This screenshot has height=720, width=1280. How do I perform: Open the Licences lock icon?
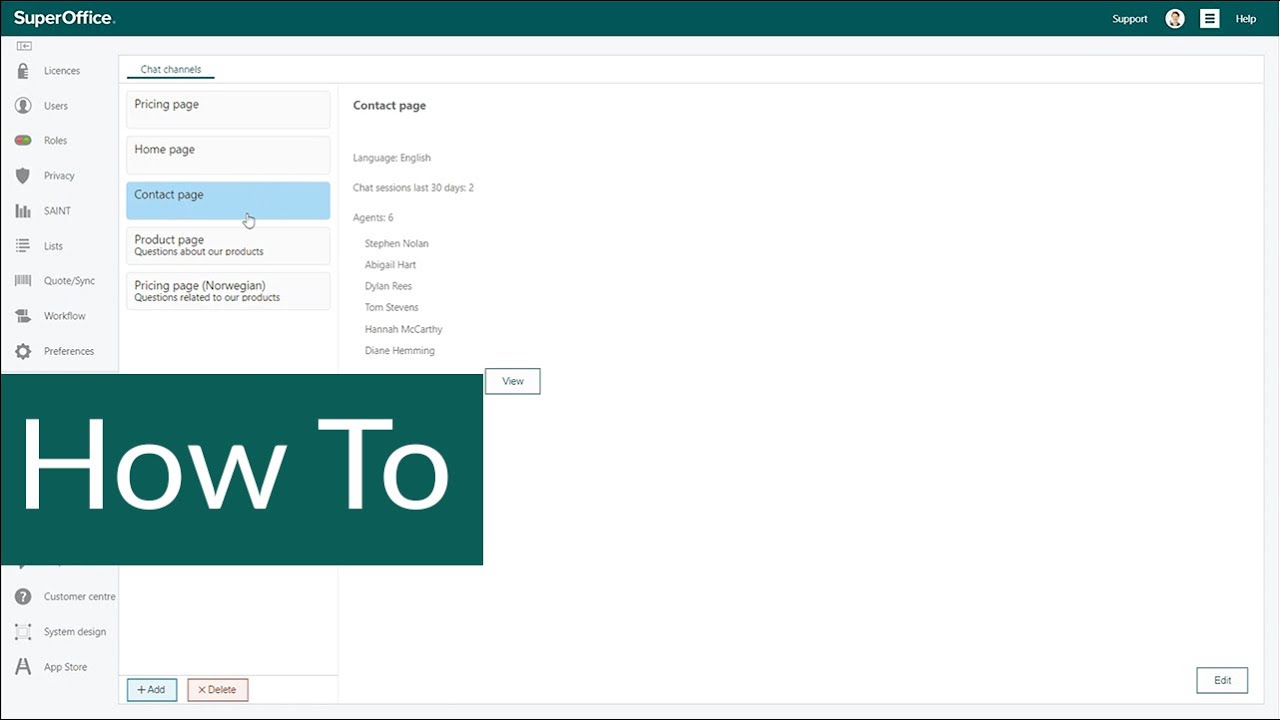click(23, 71)
